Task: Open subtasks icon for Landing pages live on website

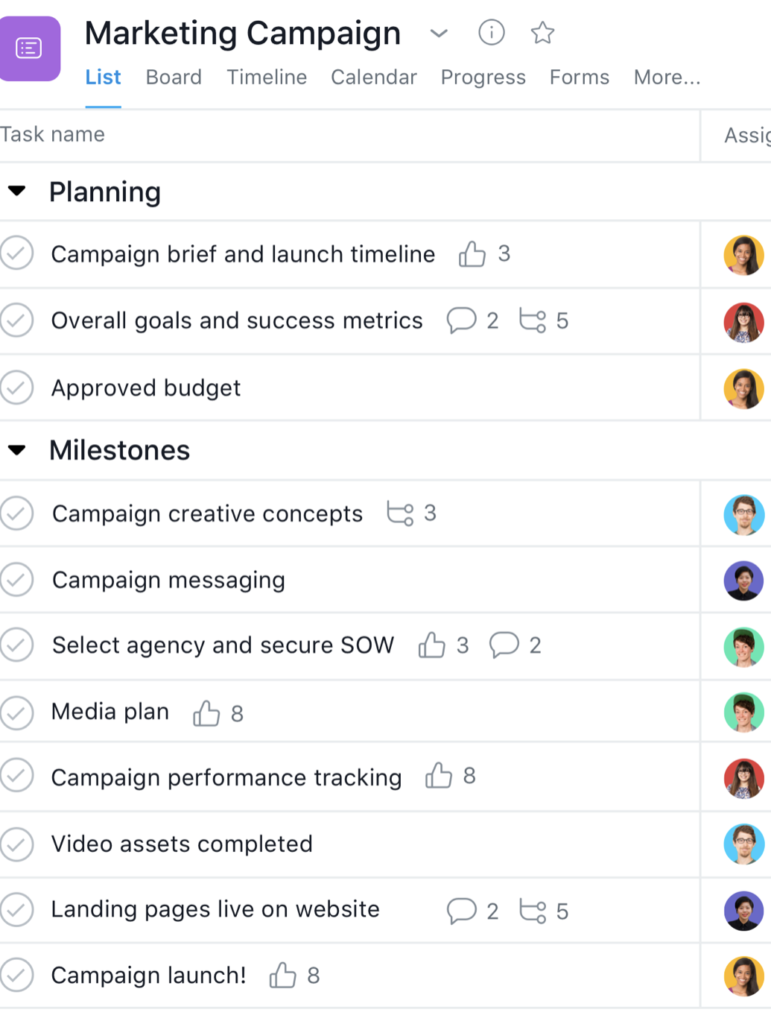Action: tap(533, 910)
